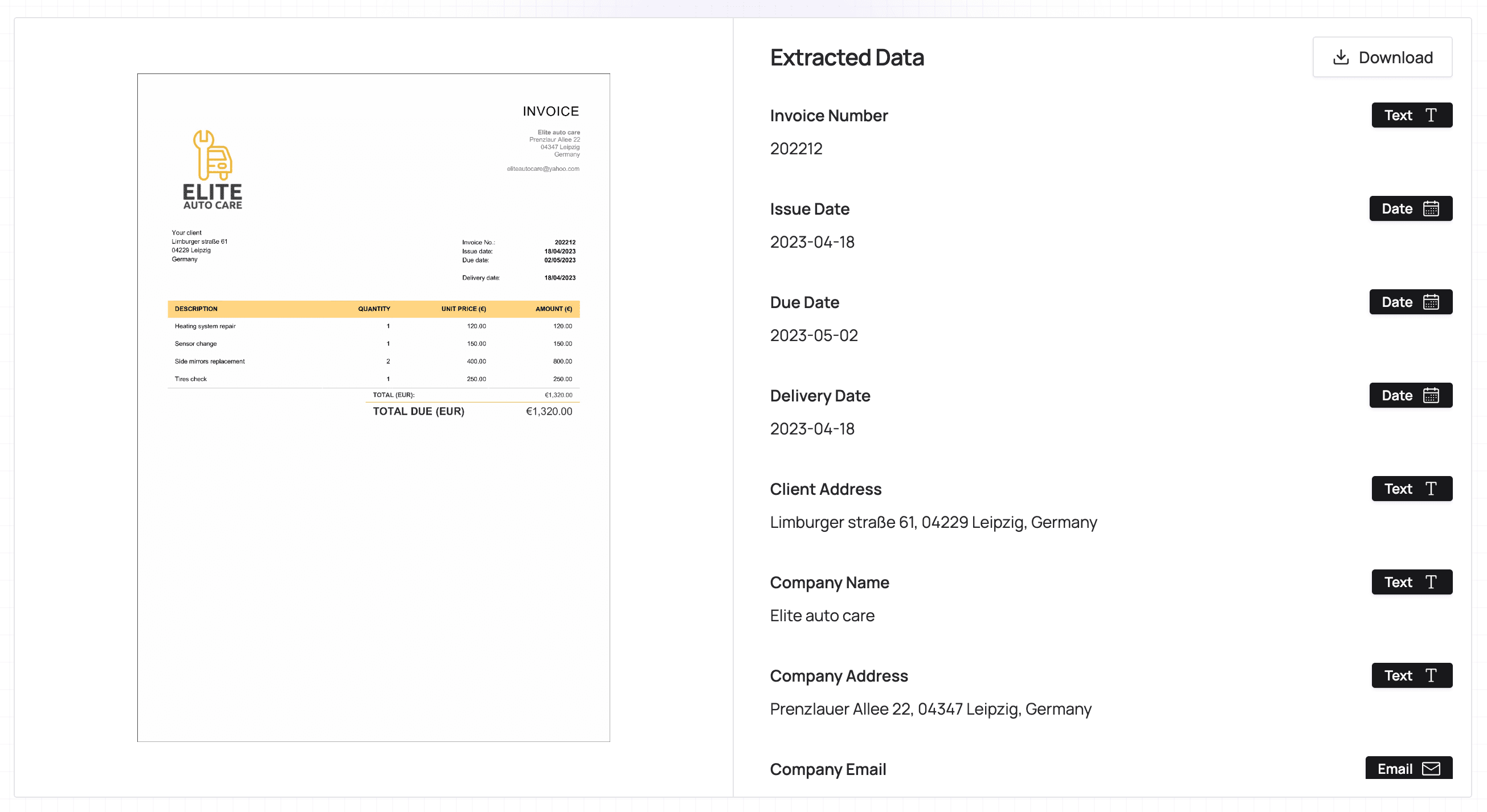This screenshot has width=1487, height=812.
Task: Click the T icon beside Client Address
Action: click(1431, 489)
